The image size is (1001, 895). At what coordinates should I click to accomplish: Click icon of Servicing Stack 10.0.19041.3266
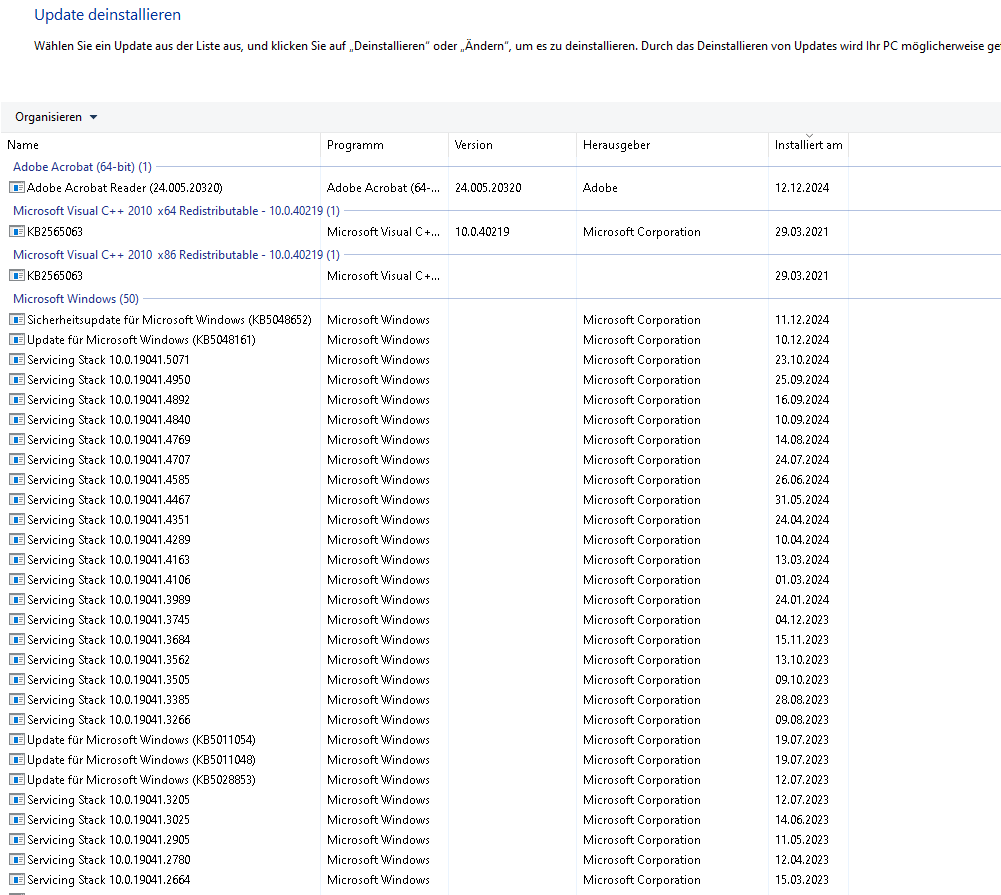click(17, 719)
